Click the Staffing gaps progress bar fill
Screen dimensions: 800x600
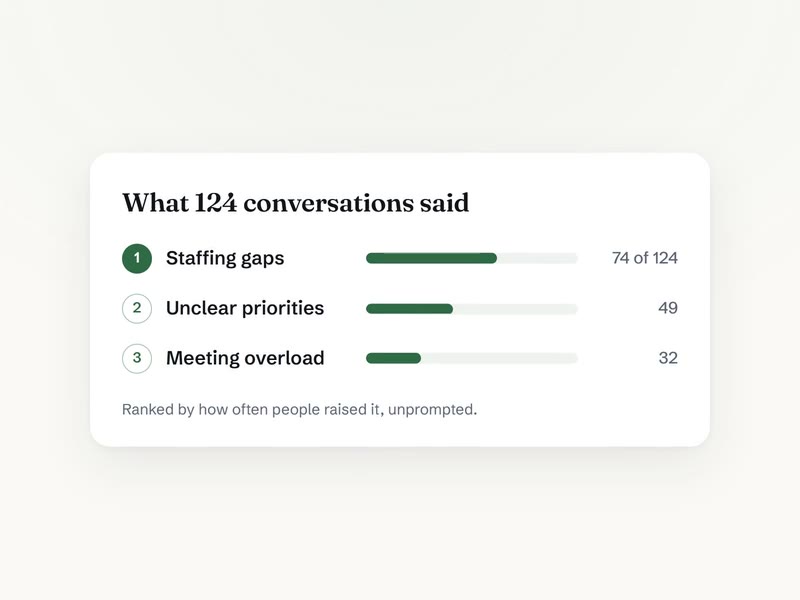tap(431, 258)
